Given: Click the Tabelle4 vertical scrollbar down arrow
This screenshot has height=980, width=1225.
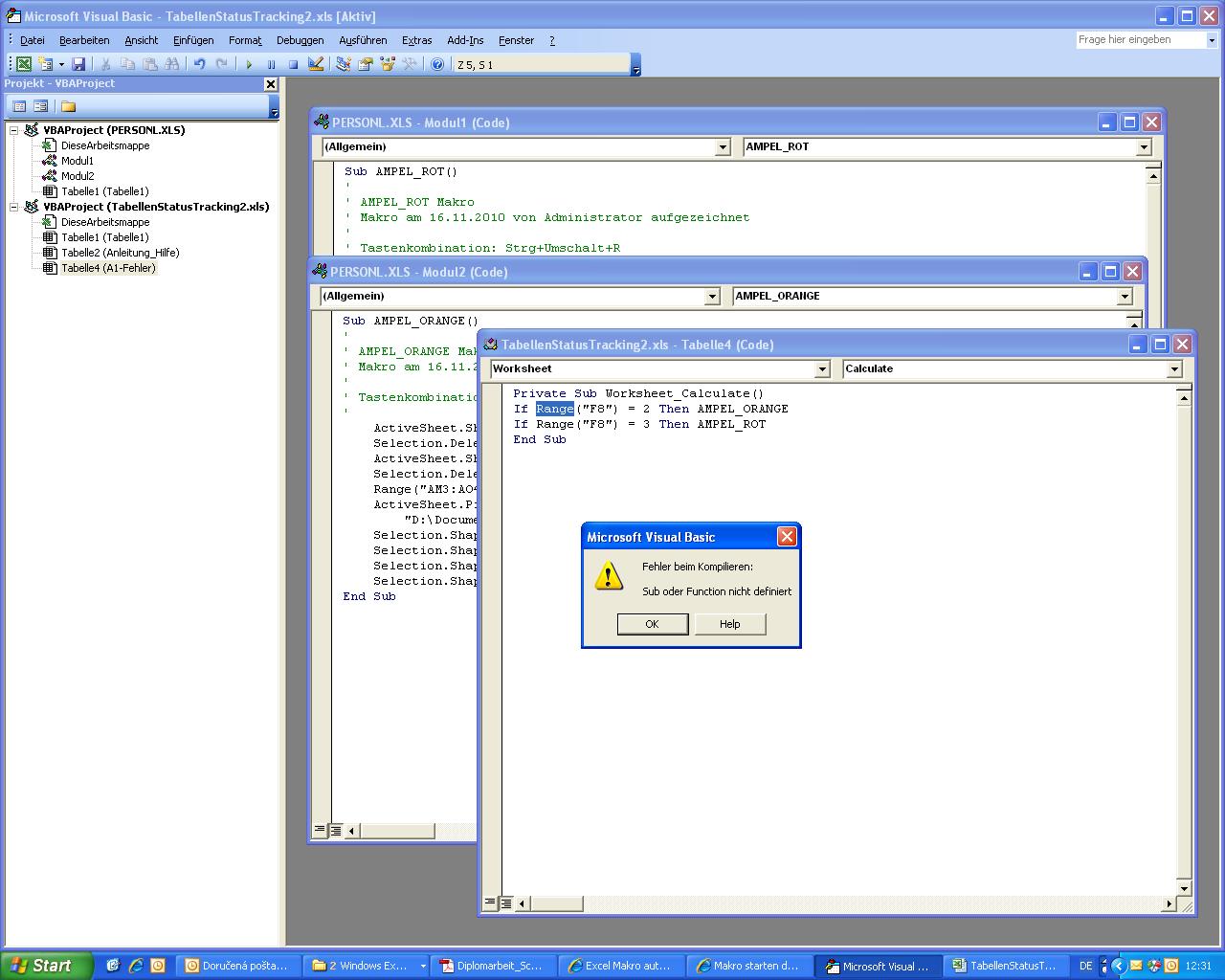Looking at the screenshot, I should tap(1184, 887).
